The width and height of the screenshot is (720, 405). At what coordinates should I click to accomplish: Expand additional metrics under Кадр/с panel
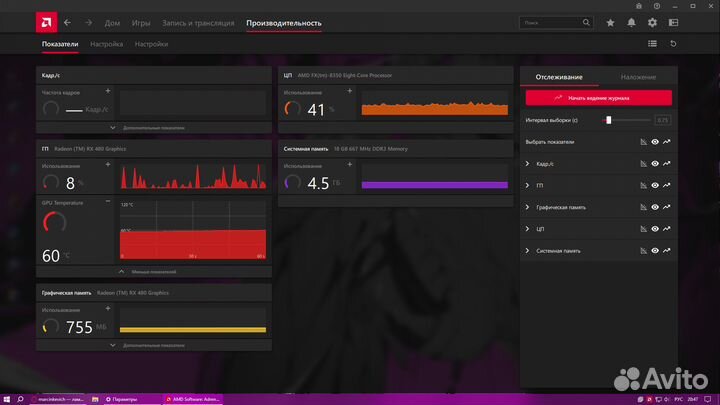(x=154, y=128)
